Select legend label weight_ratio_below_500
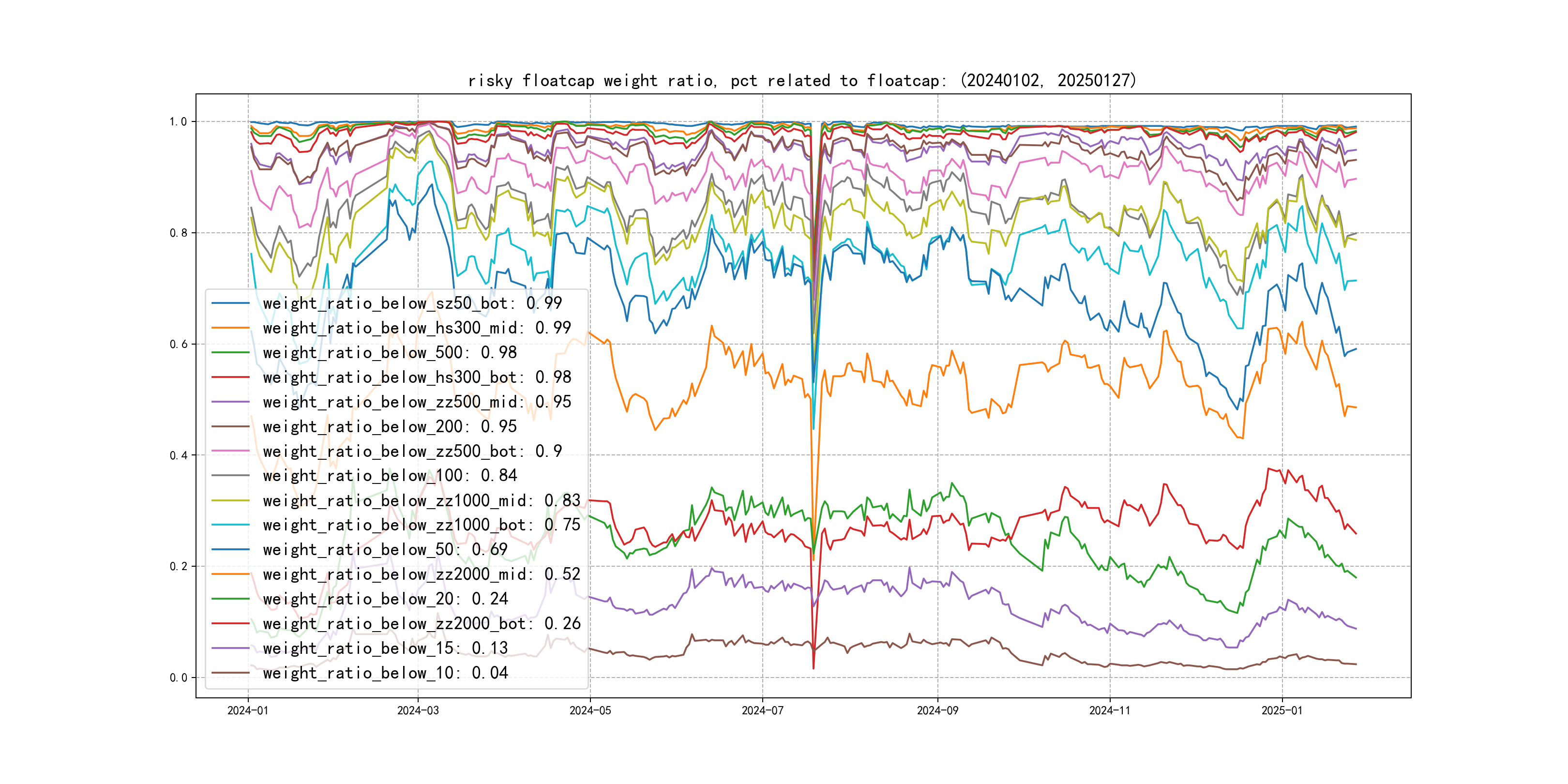Image resolution: width=1568 pixels, height=784 pixels. (x=390, y=352)
